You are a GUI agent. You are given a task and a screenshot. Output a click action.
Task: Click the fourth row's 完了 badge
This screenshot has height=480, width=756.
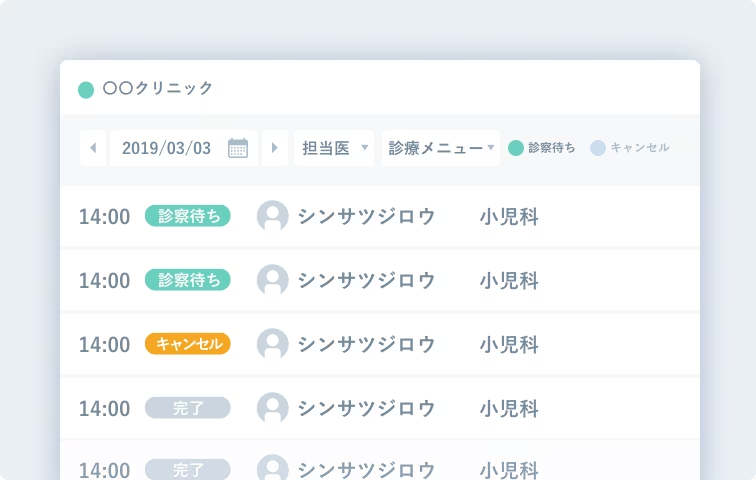[188, 408]
